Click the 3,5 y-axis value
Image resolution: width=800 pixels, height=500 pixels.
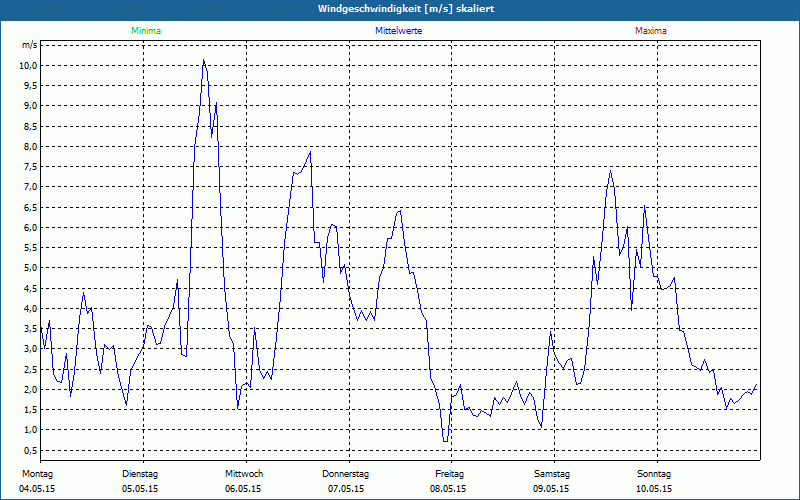[x=31, y=329]
